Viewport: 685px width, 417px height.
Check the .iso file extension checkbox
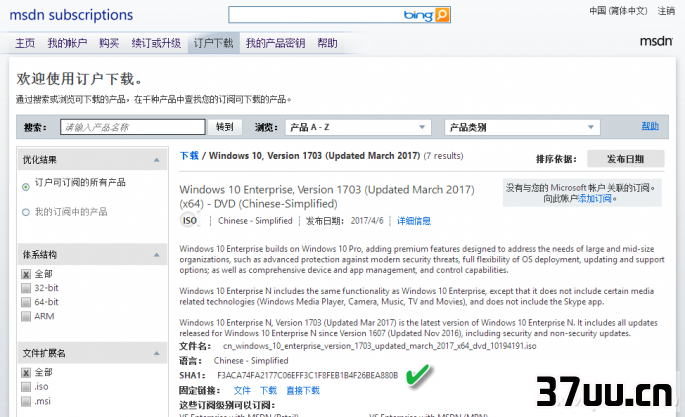pos(26,387)
